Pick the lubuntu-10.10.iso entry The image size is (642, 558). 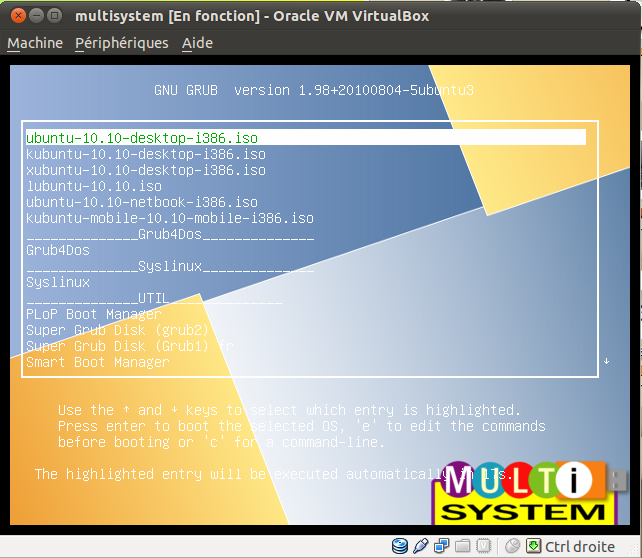(x=94, y=186)
